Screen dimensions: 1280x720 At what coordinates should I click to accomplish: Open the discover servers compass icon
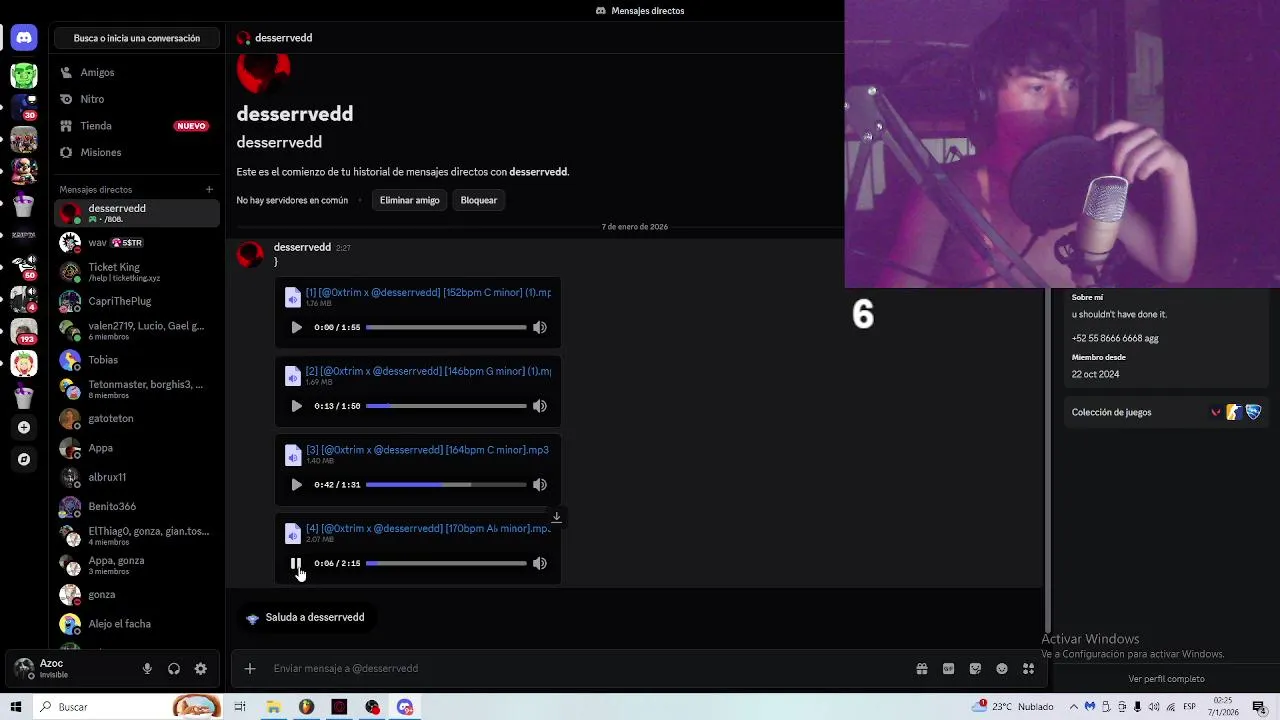click(x=24, y=459)
